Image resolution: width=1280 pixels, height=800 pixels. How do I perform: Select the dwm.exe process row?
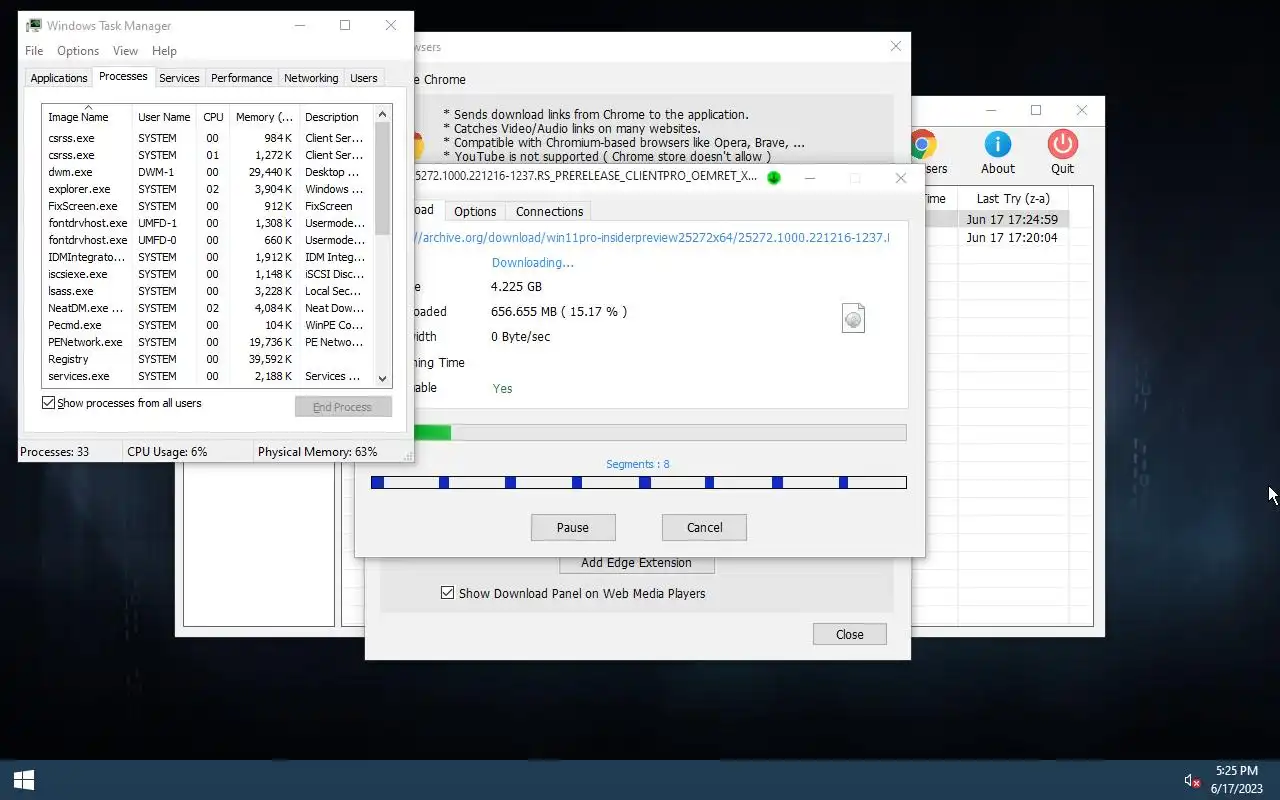tap(209, 172)
